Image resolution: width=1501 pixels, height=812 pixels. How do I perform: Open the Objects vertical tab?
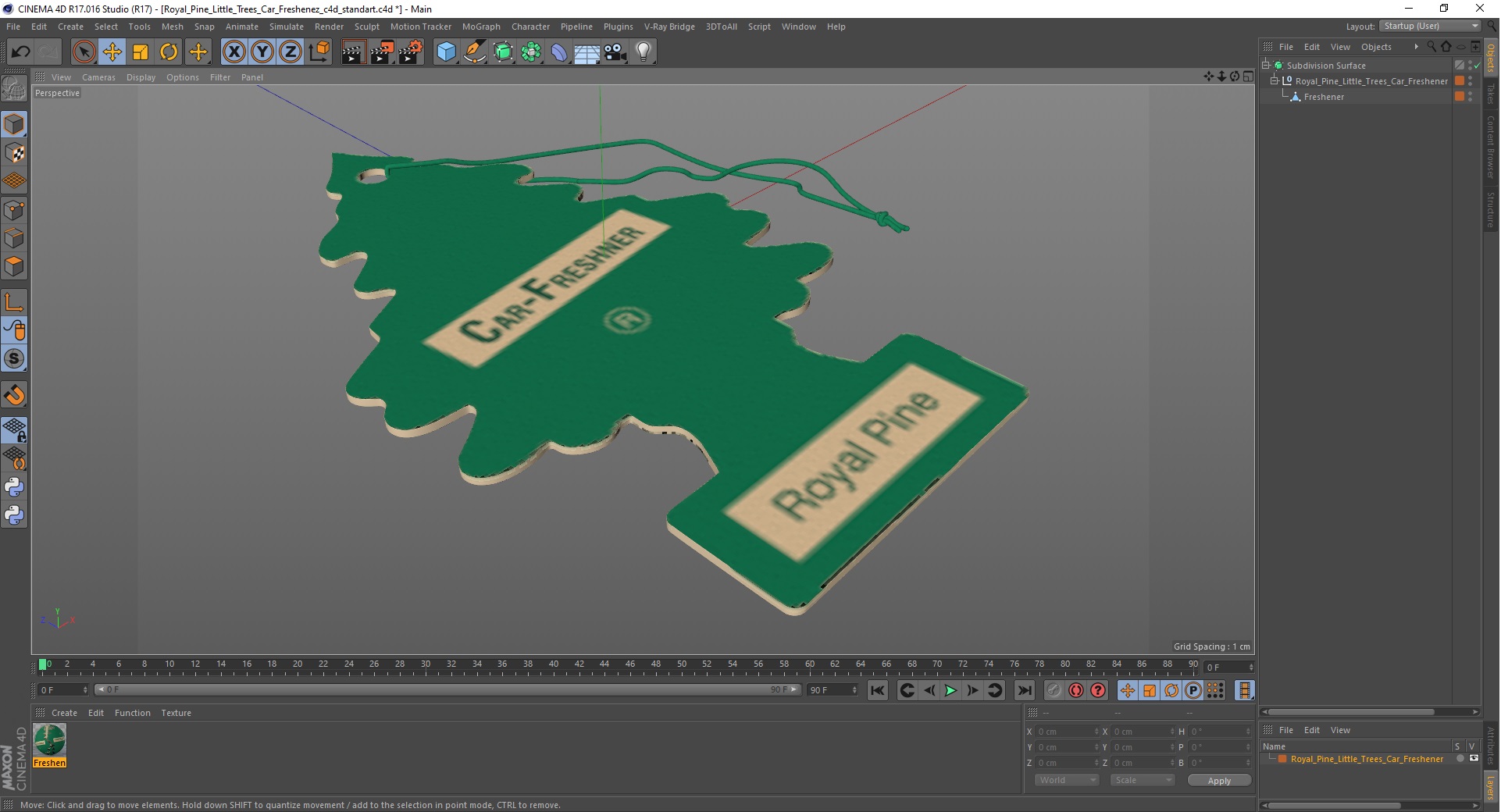(x=1491, y=59)
